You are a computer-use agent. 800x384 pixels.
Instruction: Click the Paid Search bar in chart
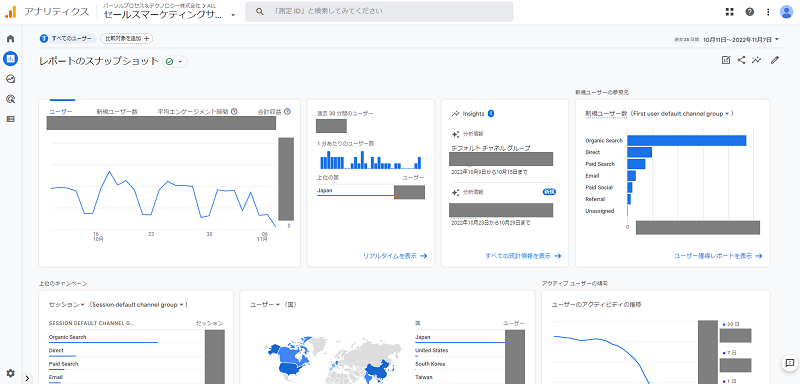(636, 164)
